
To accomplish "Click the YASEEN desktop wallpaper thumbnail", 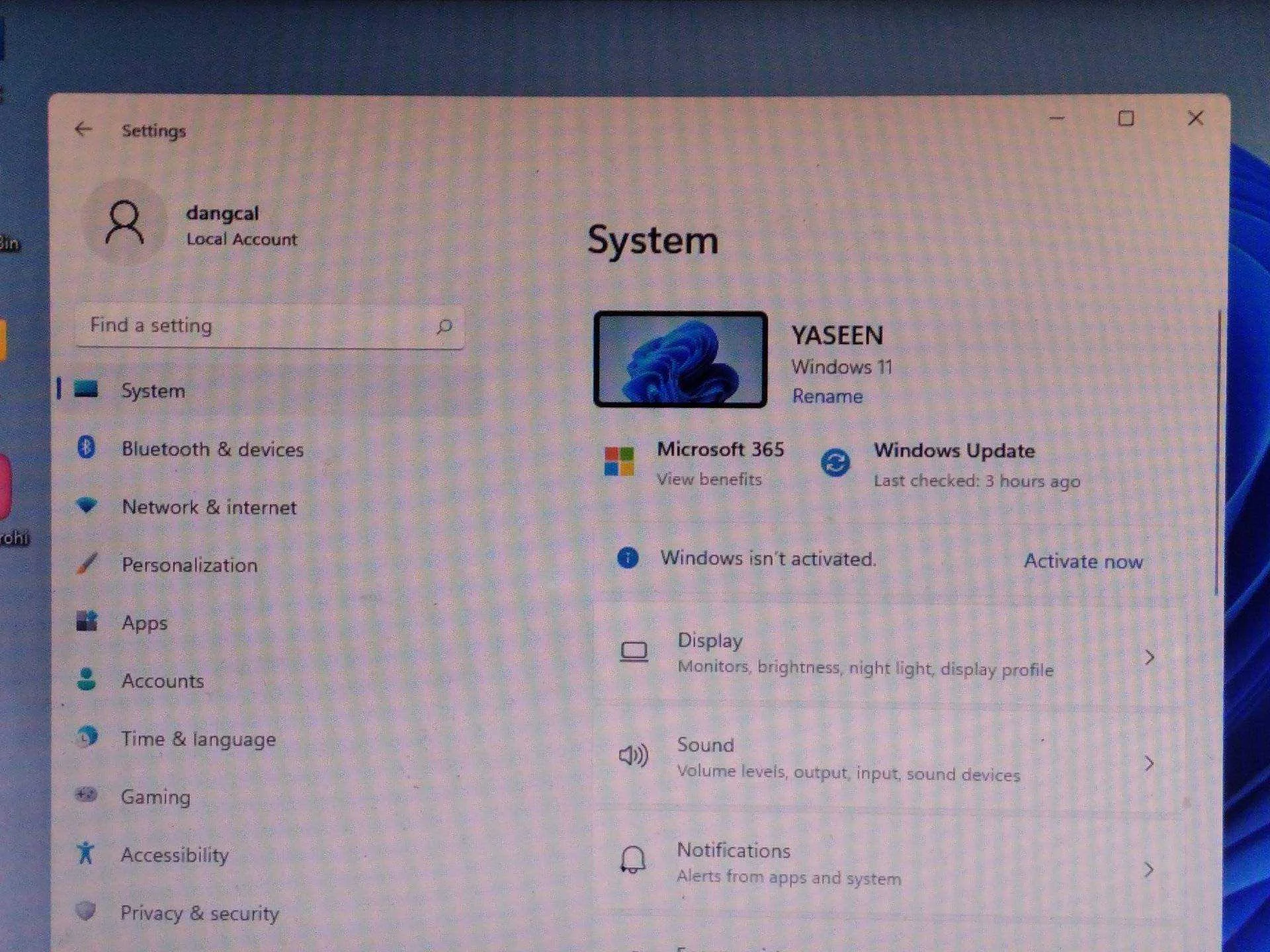I will coord(681,359).
